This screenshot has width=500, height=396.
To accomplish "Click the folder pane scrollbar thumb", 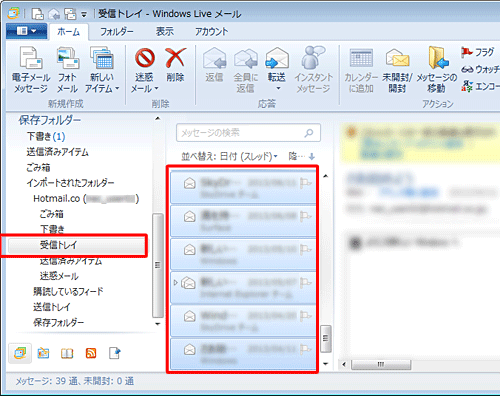I will point(158,265).
